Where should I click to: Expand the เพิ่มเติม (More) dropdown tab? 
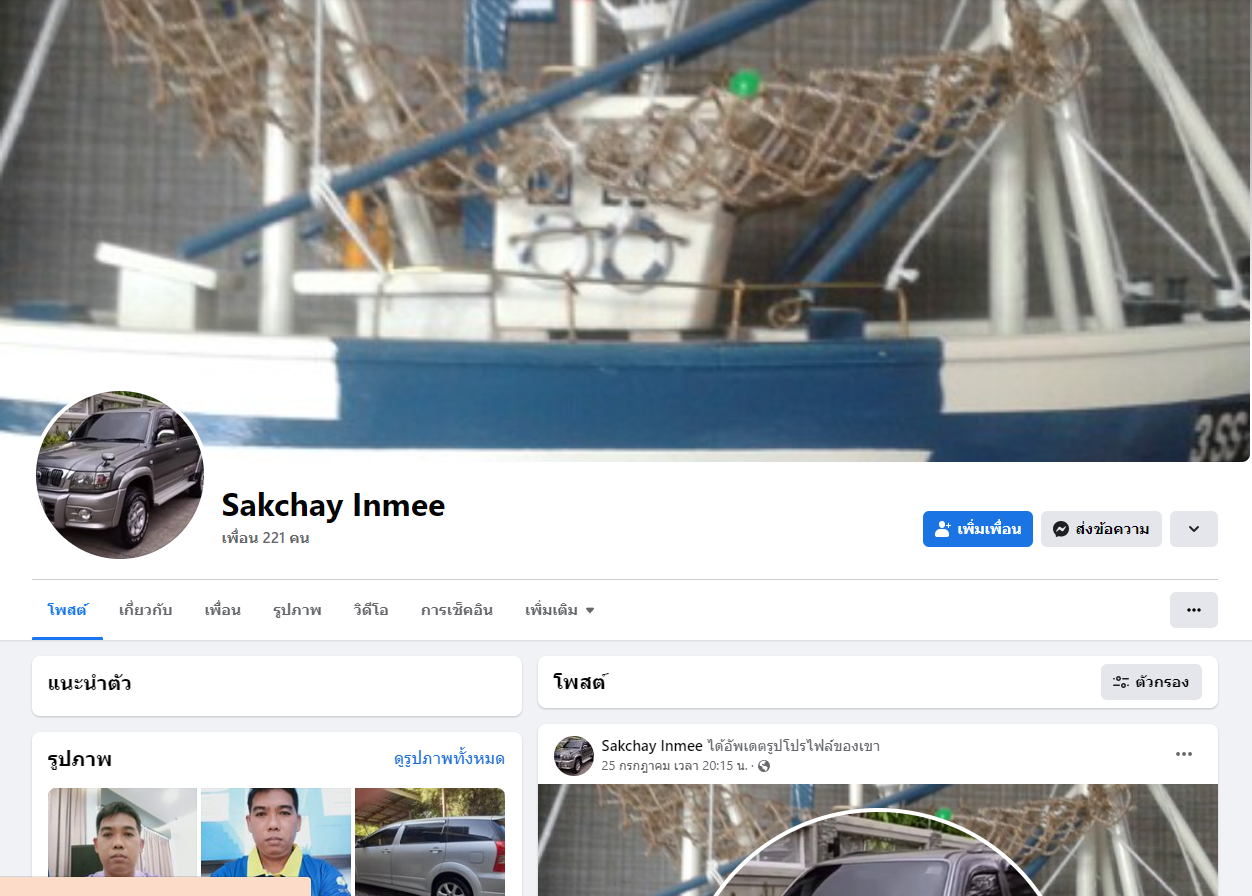point(560,610)
